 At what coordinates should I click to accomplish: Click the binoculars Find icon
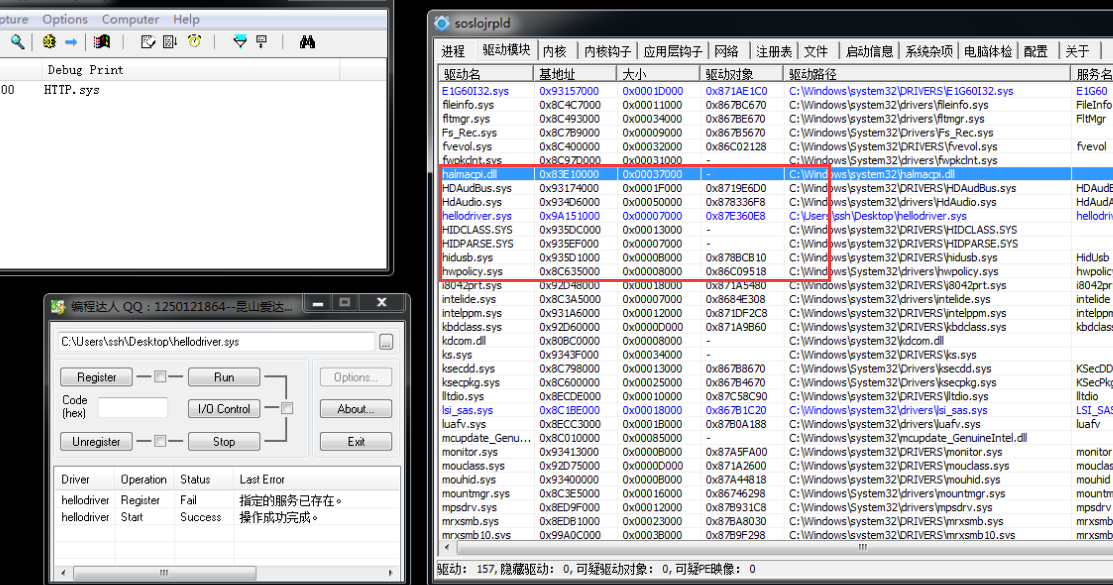tap(307, 43)
